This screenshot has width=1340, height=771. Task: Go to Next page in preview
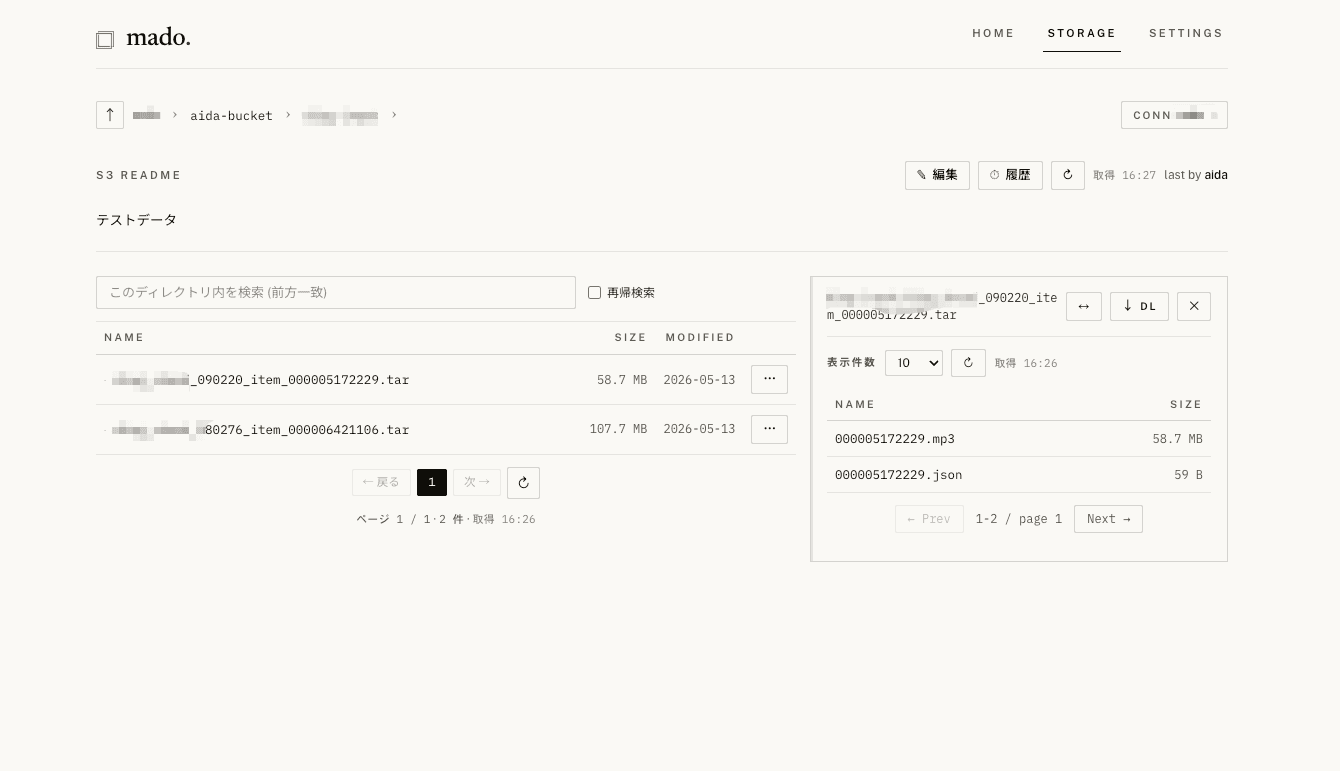(1108, 519)
